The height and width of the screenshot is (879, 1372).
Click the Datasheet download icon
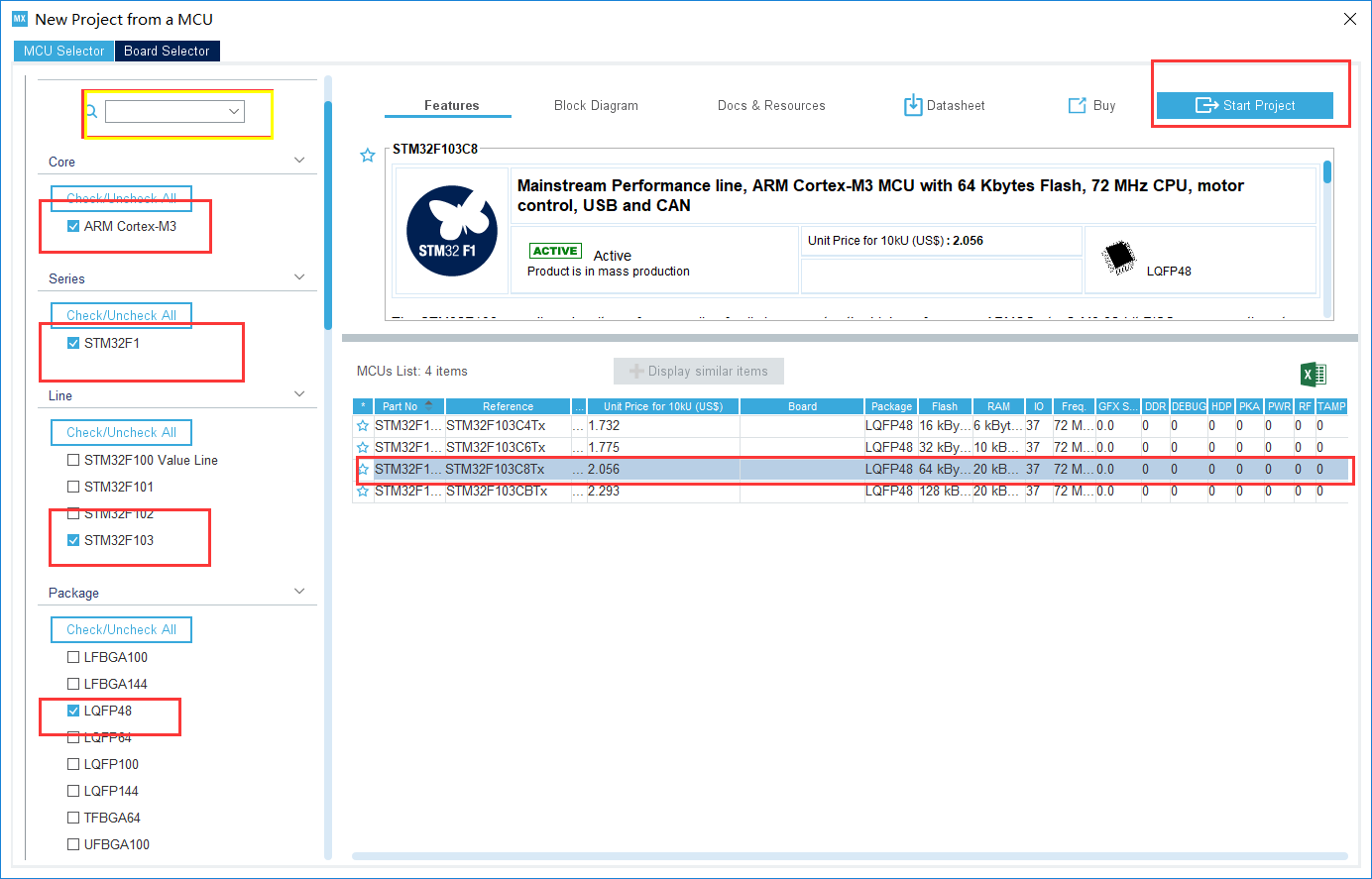tap(913, 105)
